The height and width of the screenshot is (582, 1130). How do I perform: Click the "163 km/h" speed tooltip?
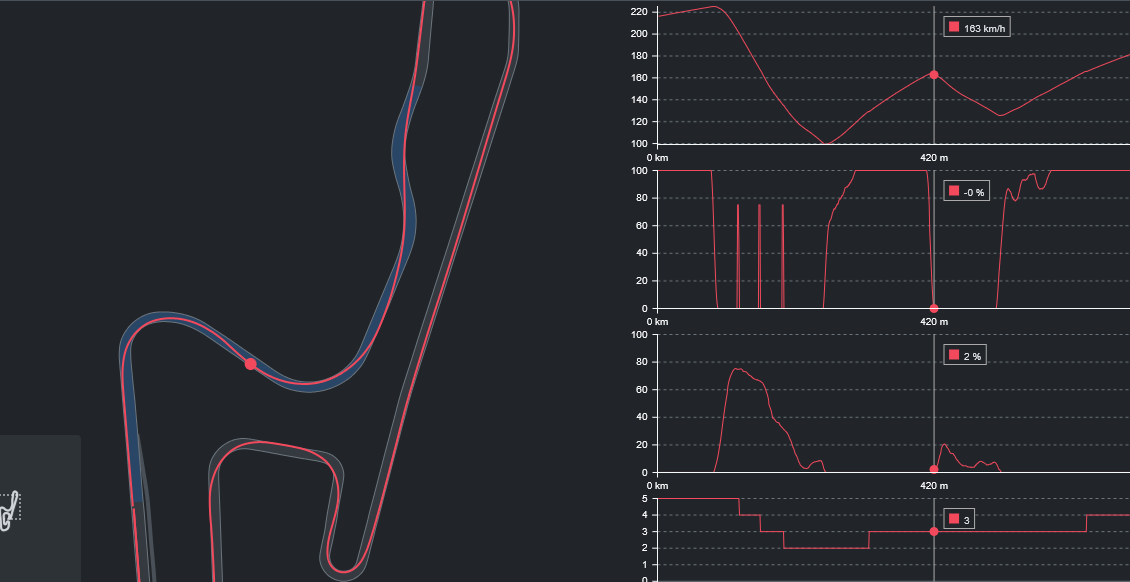pos(976,27)
